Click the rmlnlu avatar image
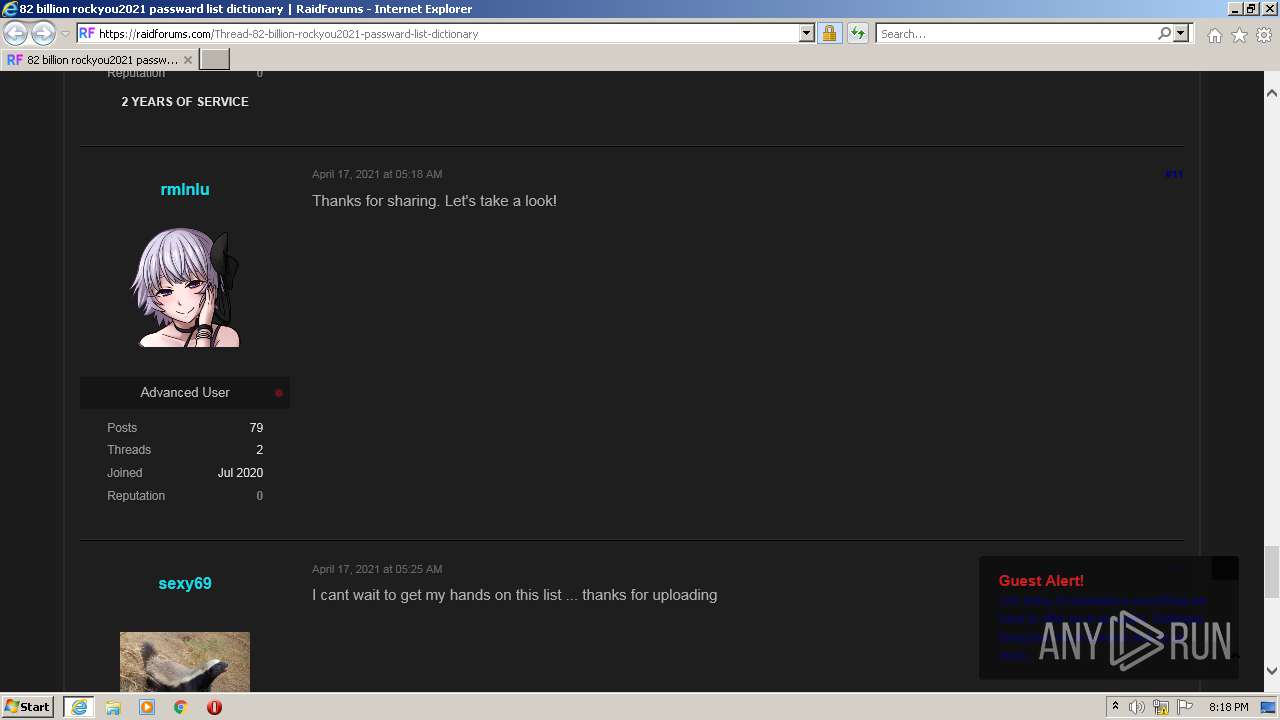This screenshot has height=720, width=1280. 185,288
